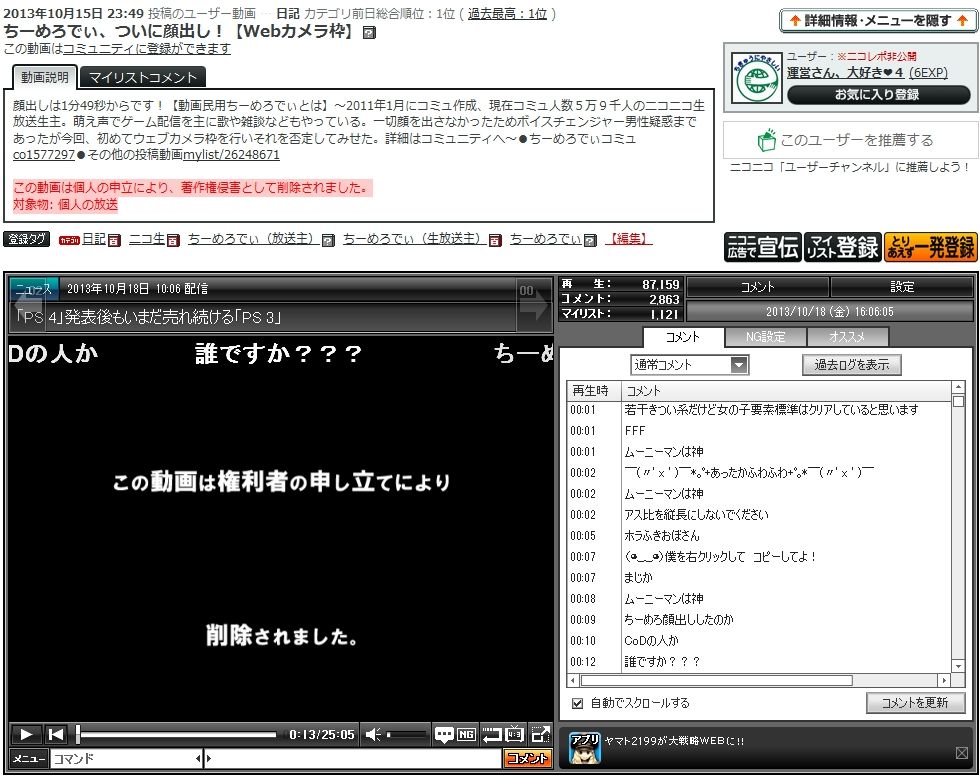This screenshot has height=781, width=980.
Task: Adjust the volume slider
Action: point(406,735)
